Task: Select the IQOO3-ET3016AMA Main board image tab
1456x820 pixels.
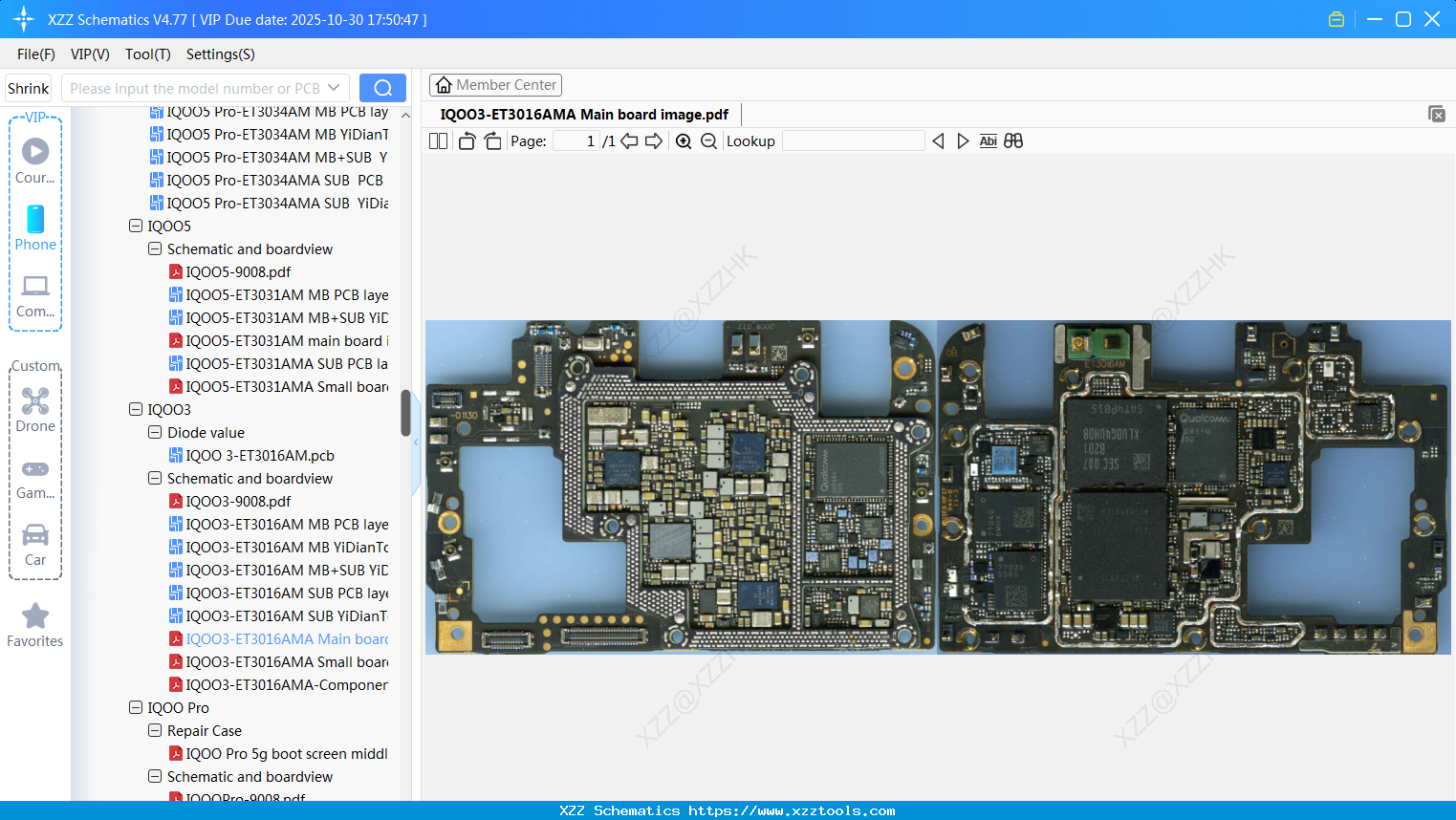Action: click(x=582, y=114)
